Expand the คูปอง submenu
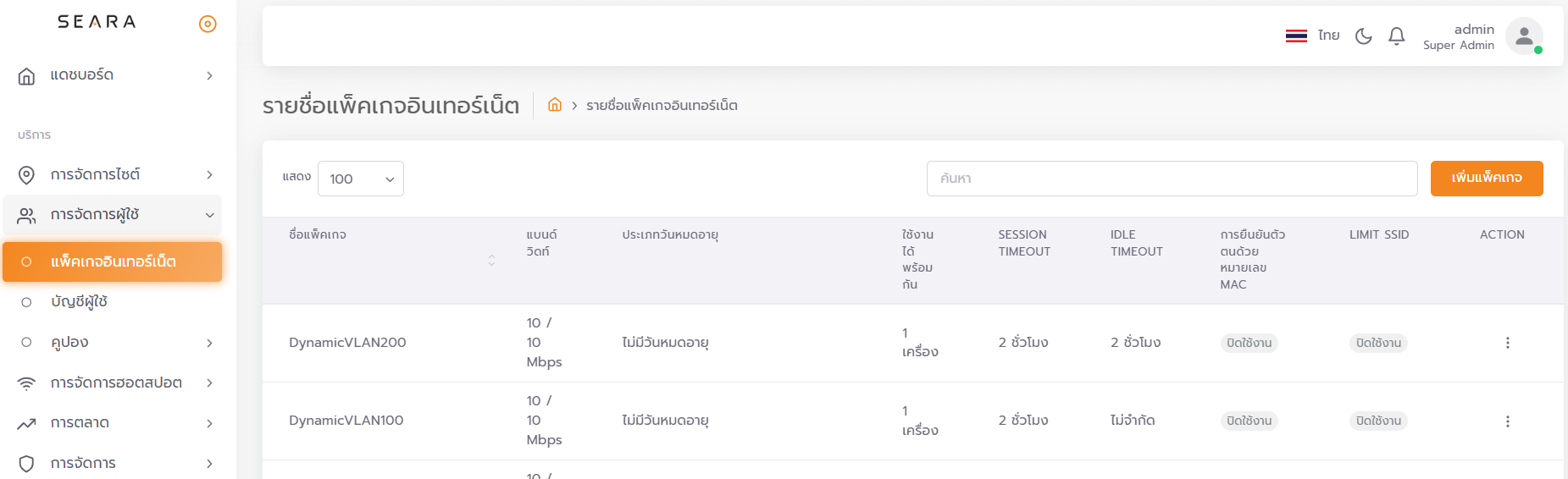The image size is (1568, 479). click(x=113, y=343)
